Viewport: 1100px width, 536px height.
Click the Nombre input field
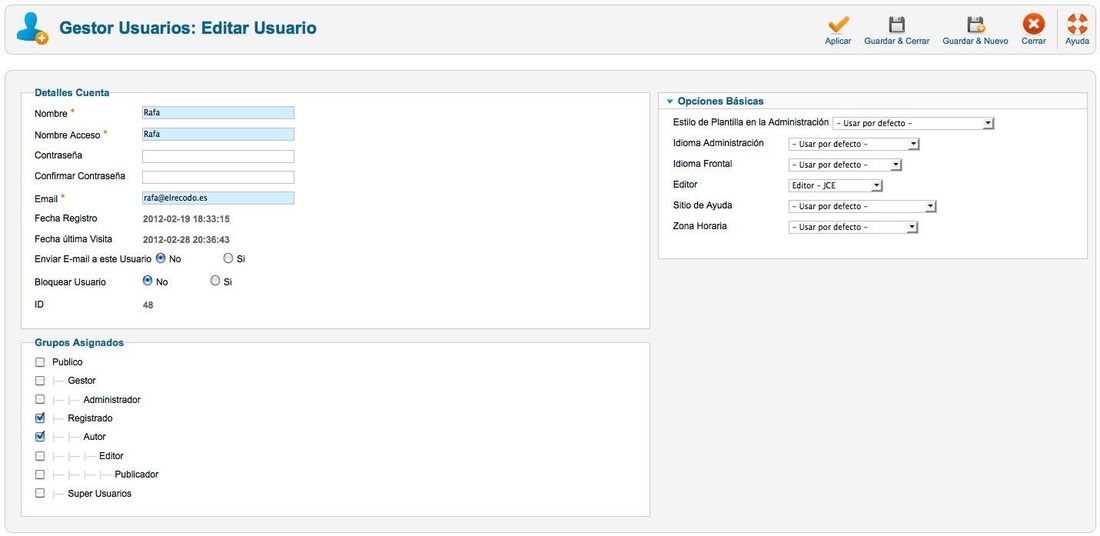pos(218,112)
